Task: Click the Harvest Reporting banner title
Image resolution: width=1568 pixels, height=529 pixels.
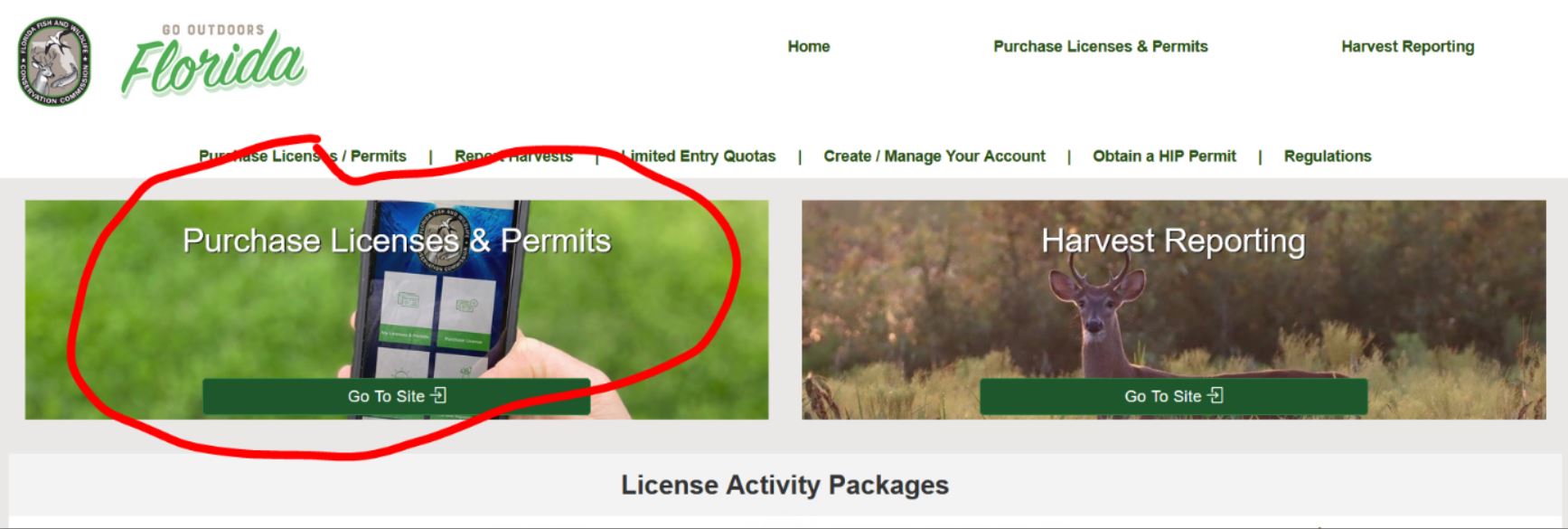Action: (1173, 241)
